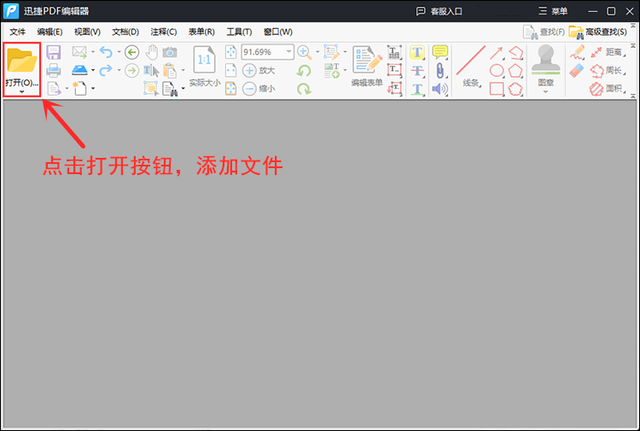Image resolution: width=640 pixels, height=431 pixels.
Task: Open the Document (文档) menu
Action: [126, 32]
